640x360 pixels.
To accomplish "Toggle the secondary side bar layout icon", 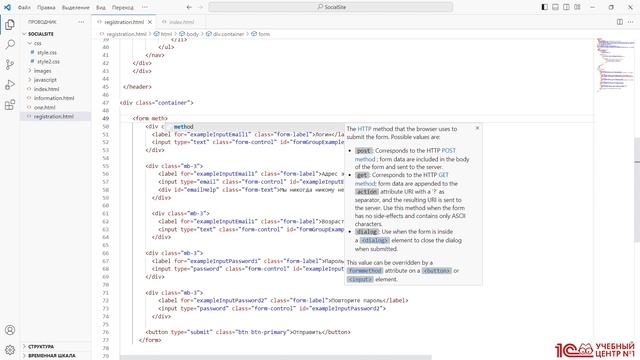I will (567, 7).
